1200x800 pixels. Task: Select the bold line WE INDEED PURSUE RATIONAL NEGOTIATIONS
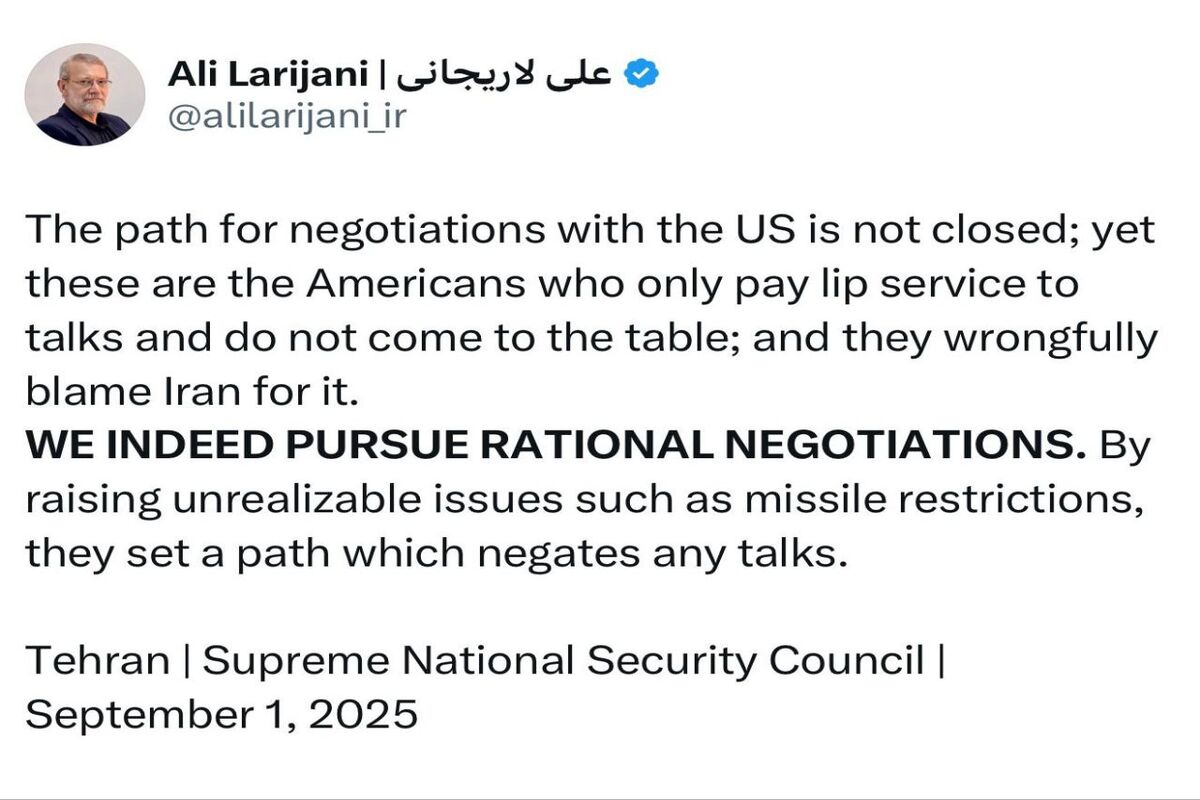(x=556, y=446)
